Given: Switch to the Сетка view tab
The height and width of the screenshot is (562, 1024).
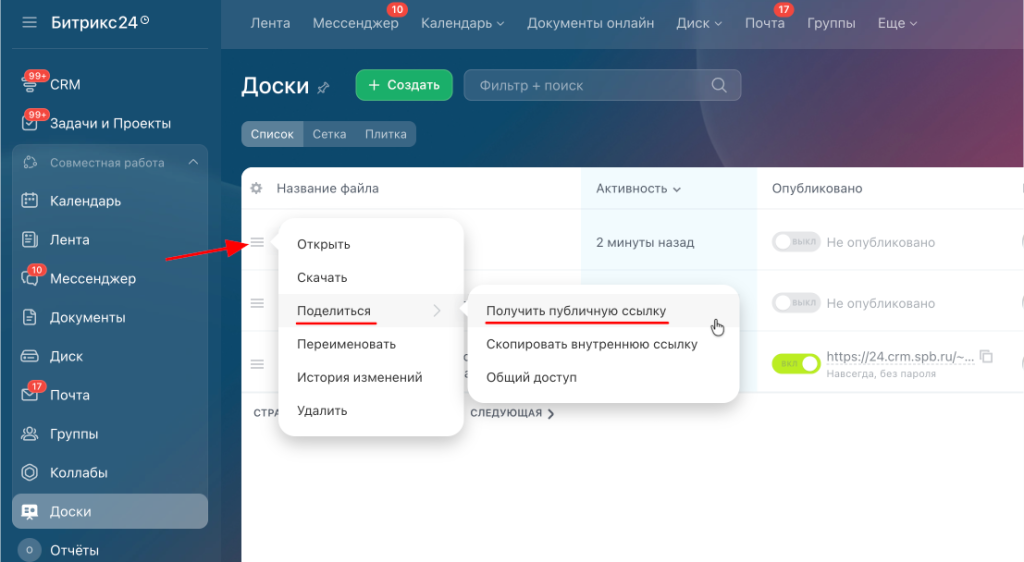Looking at the screenshot, I should click(x=329, y=134).
